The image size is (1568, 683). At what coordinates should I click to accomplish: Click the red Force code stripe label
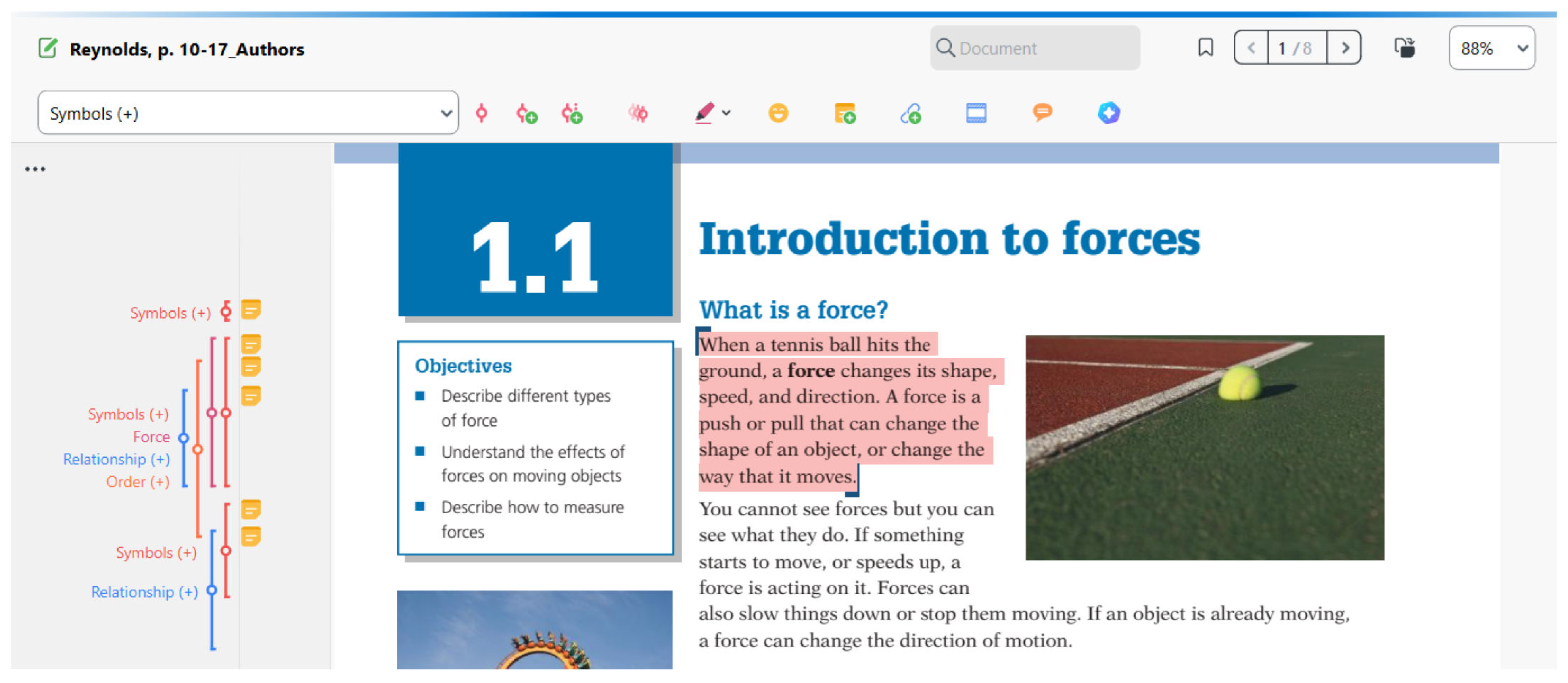(151, 437)
